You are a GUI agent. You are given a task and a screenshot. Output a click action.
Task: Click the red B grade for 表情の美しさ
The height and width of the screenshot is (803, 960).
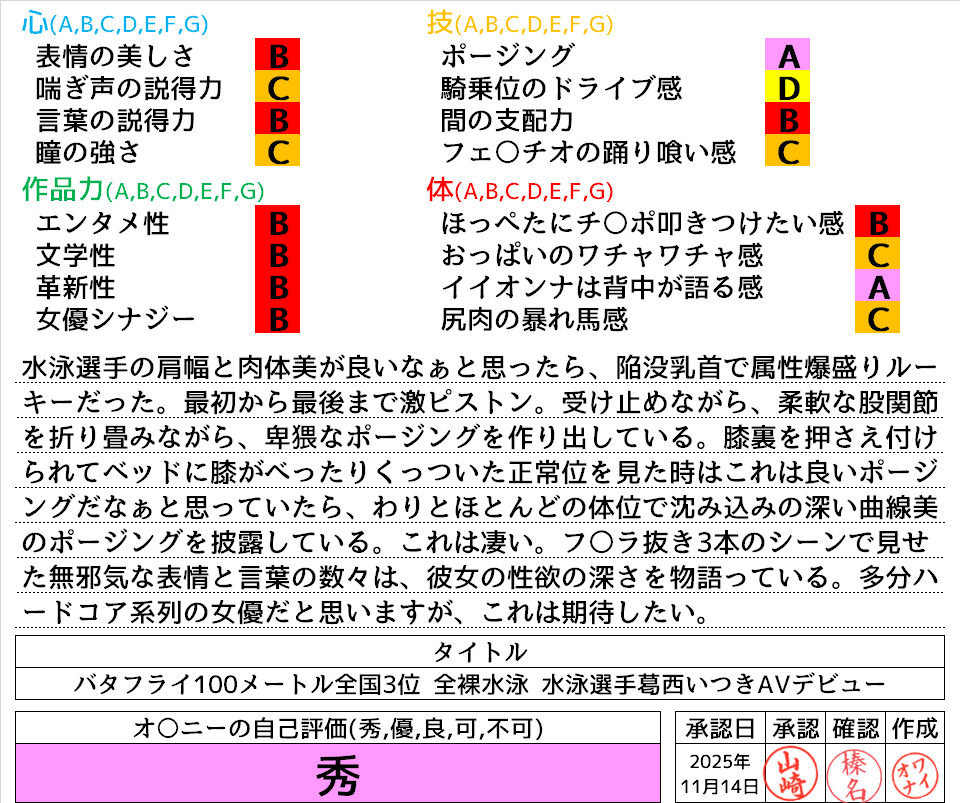[x=279, y=55]
